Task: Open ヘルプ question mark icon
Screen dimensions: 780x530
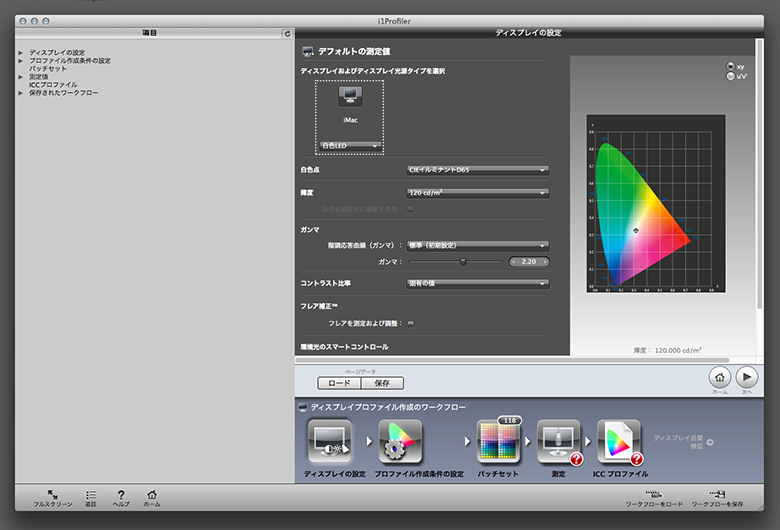Action: coord(121,495)
